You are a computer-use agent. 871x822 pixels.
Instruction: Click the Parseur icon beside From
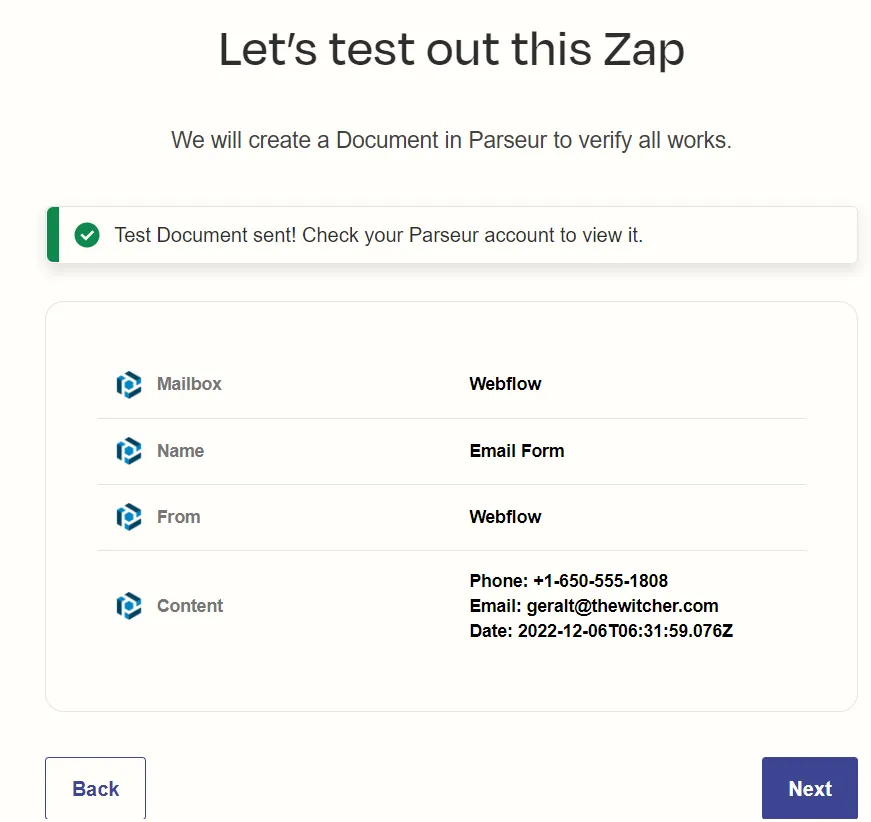128,517
